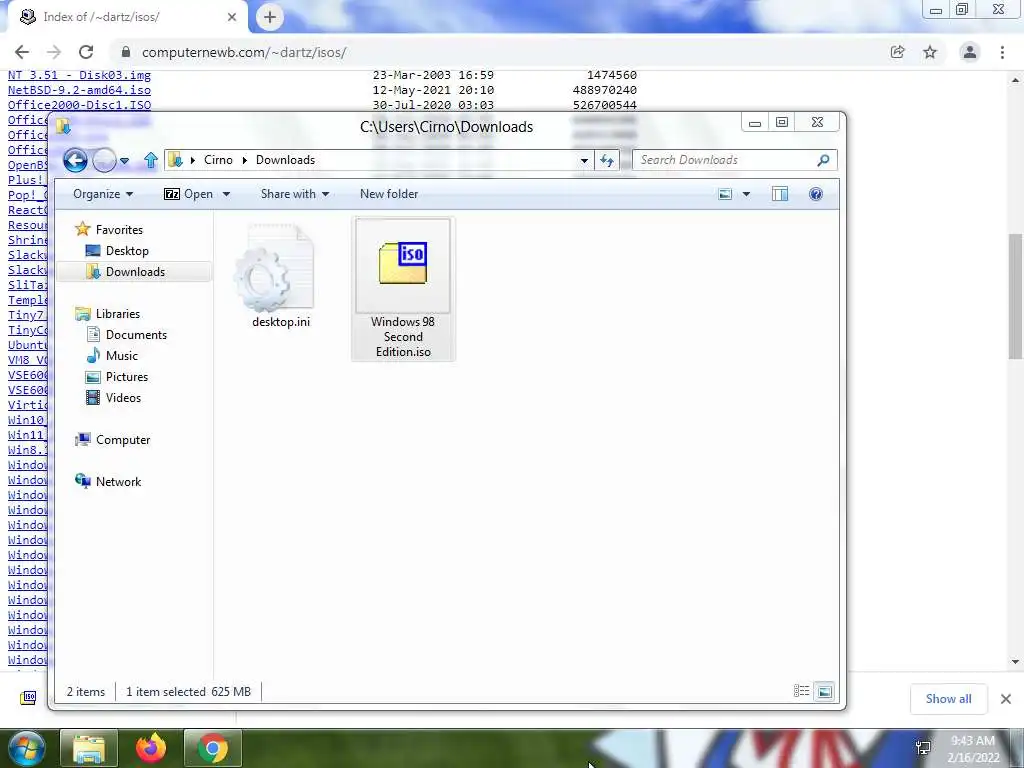Open Windows Start menu
This screenshot has height=768, width=1024.
(25, 748)
